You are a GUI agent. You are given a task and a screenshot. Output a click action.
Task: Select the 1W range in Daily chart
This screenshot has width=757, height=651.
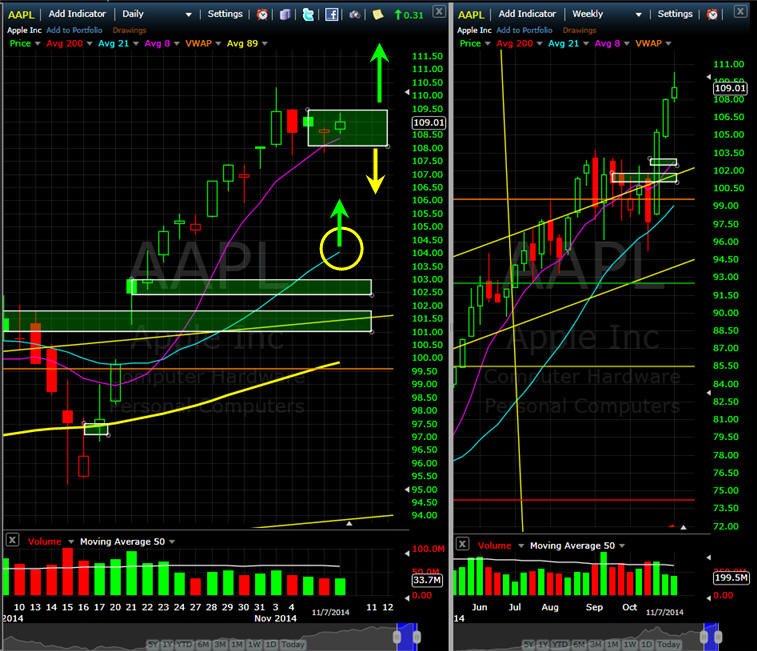254,644
